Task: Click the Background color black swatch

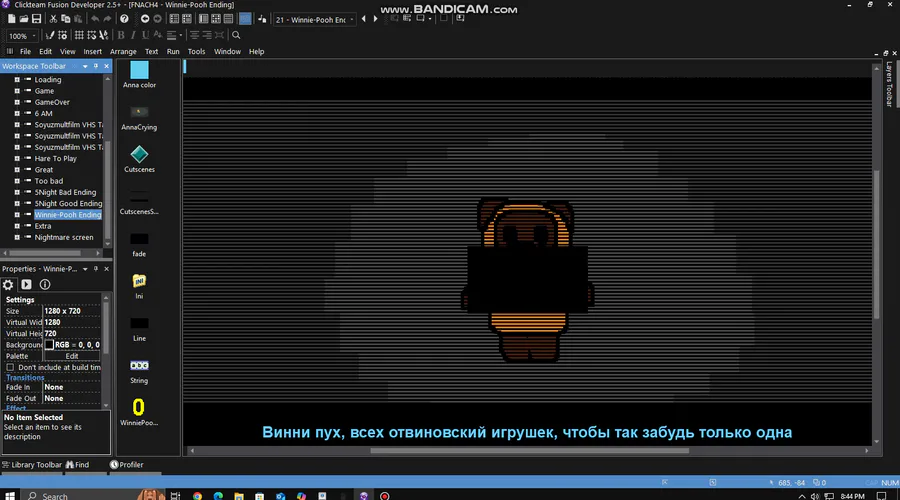Action: (49, 345)
